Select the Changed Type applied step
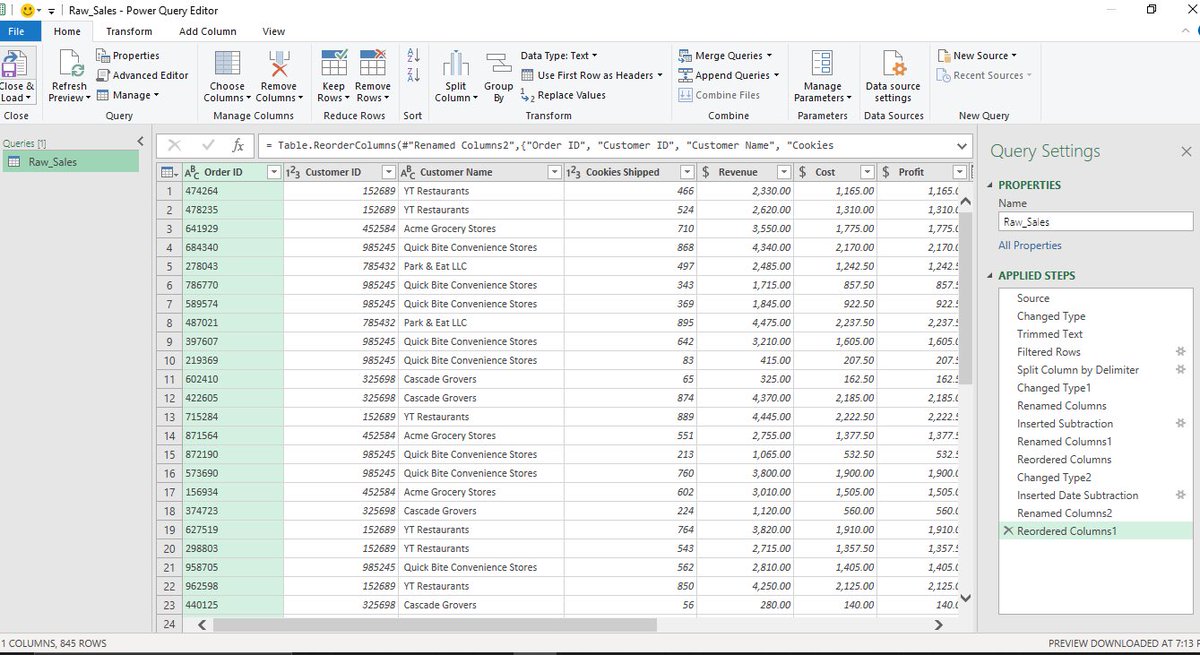 click(x=1051, y=316)
